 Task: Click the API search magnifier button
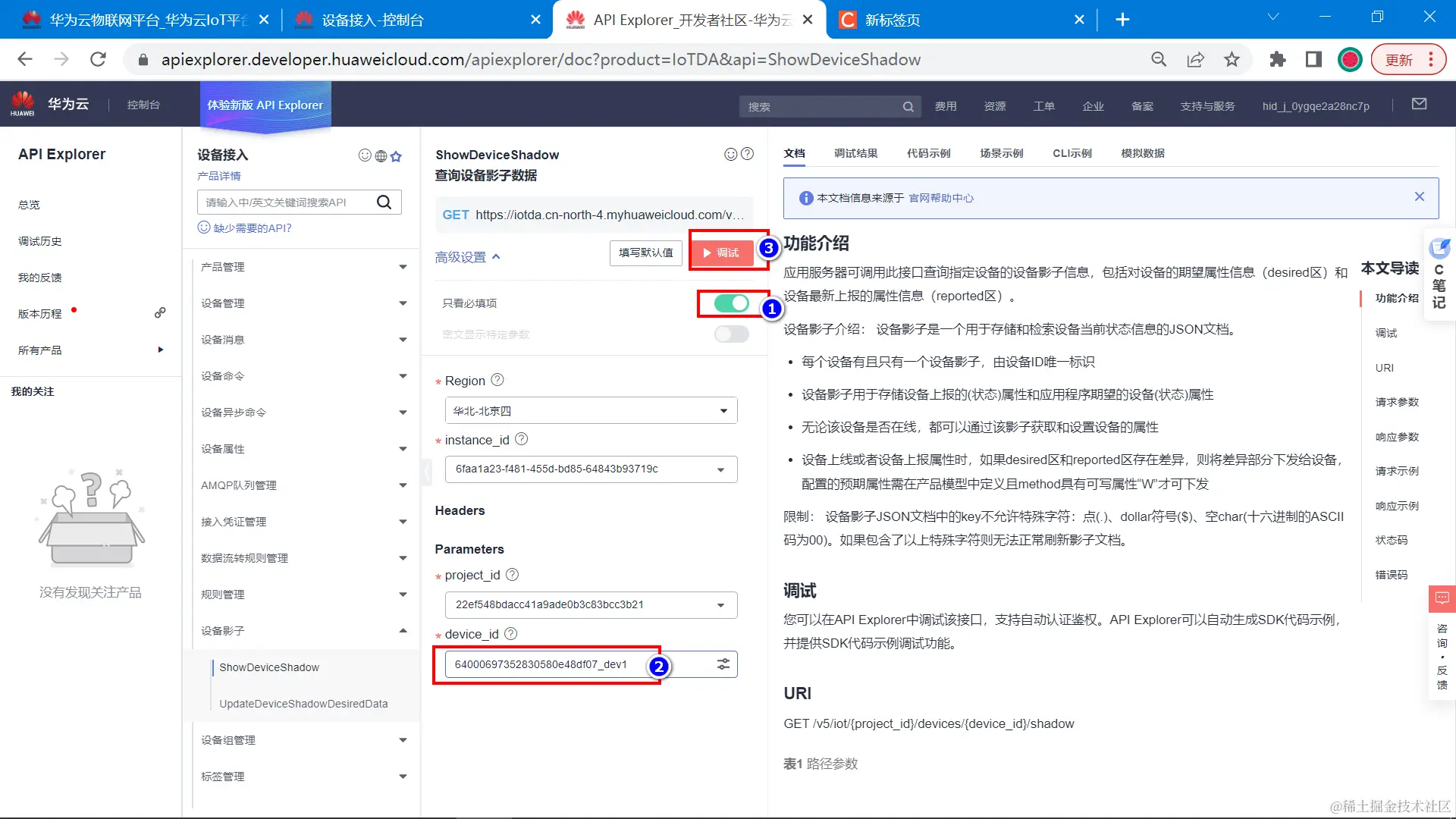coord(384,202)
